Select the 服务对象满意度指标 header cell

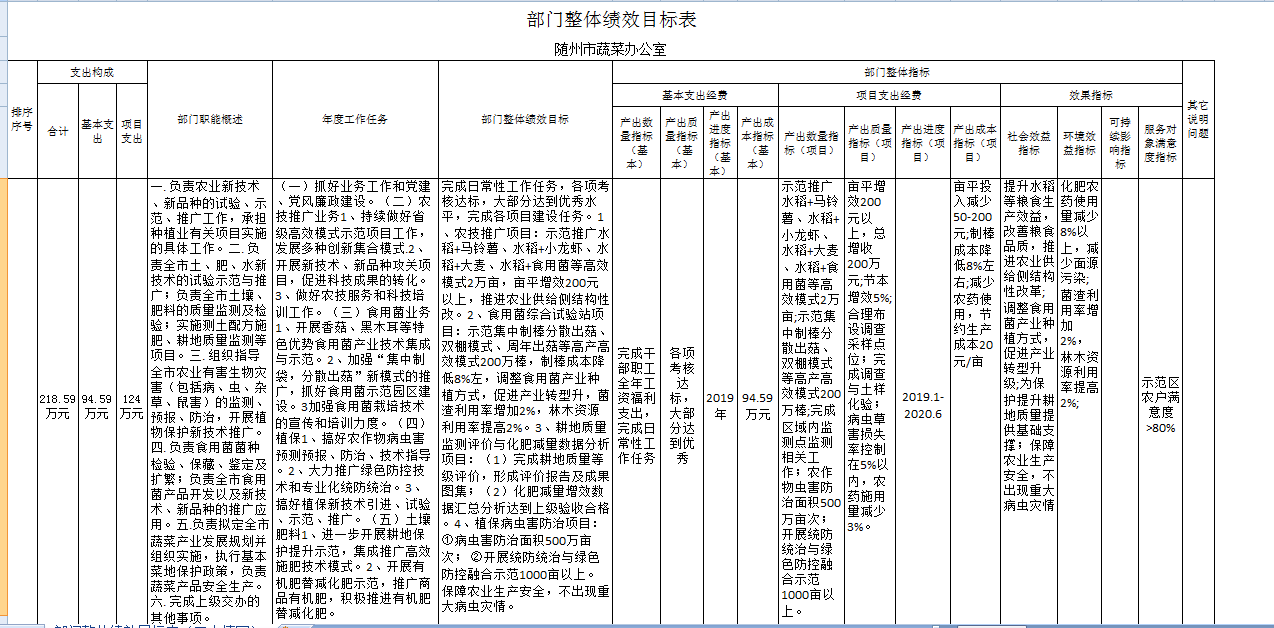point(1161,142)
